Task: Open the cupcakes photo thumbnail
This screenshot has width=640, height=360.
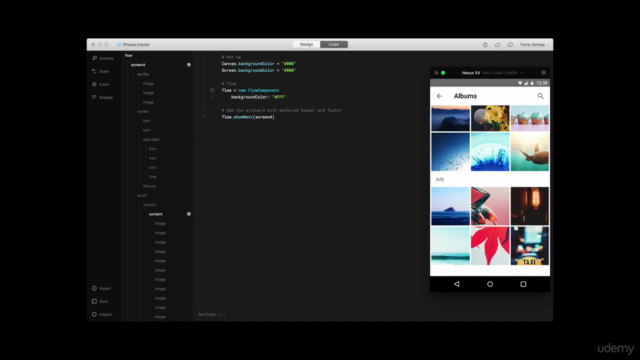Action: click(530, 118)
